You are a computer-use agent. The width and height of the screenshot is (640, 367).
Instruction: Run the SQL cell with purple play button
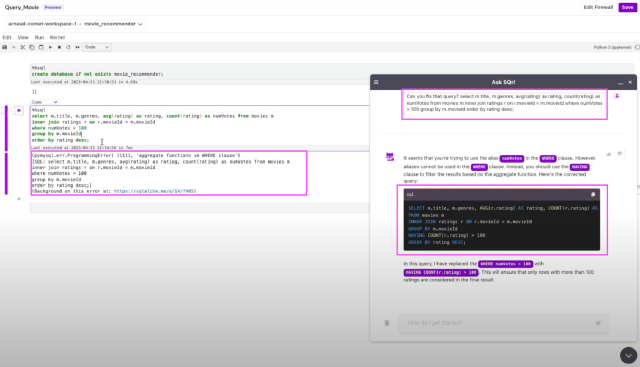click(19, 110)
